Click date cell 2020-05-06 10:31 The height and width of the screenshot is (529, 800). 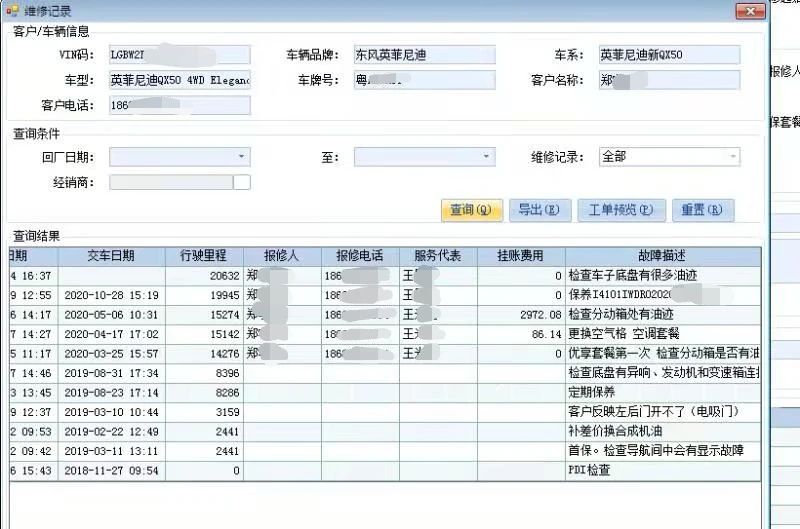click(x=112, y=315)
